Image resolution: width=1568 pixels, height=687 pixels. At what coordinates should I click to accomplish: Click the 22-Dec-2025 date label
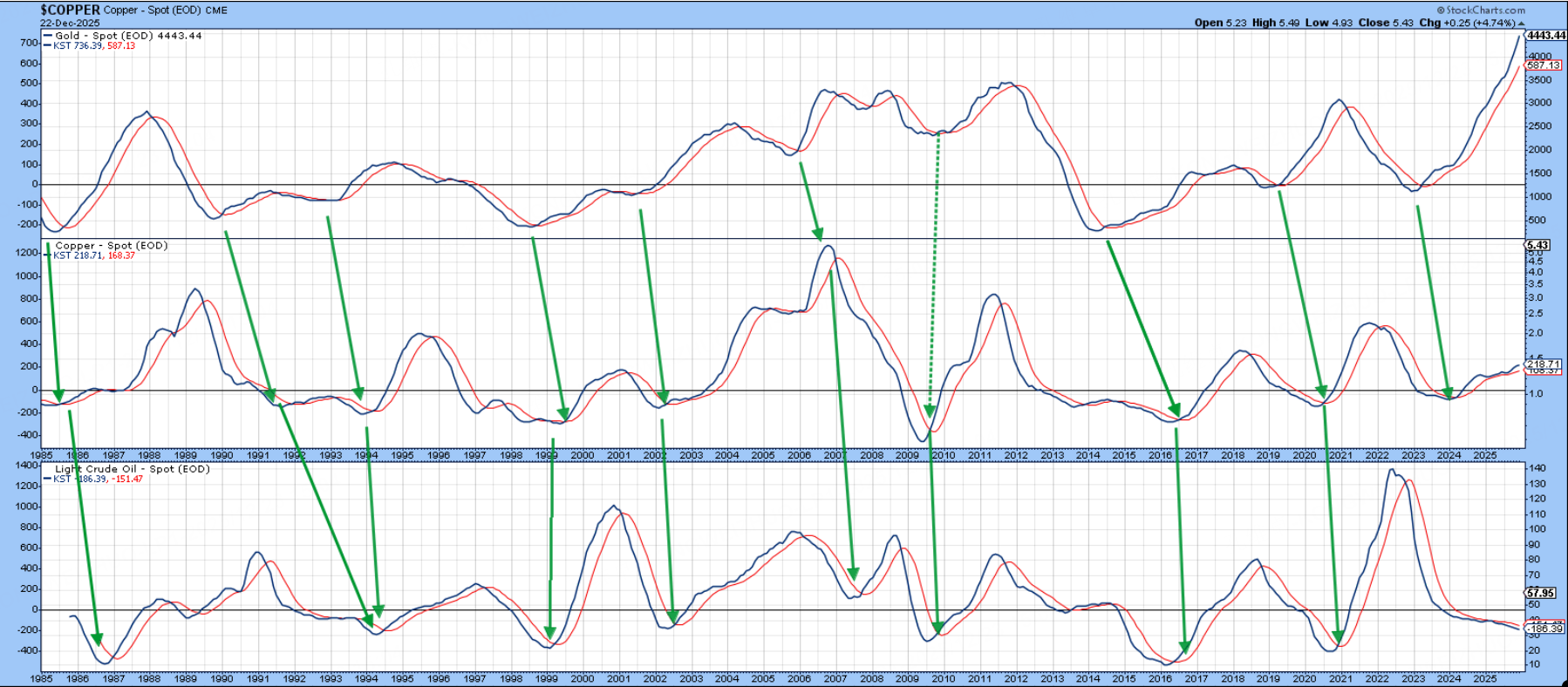tap(70, 24)
